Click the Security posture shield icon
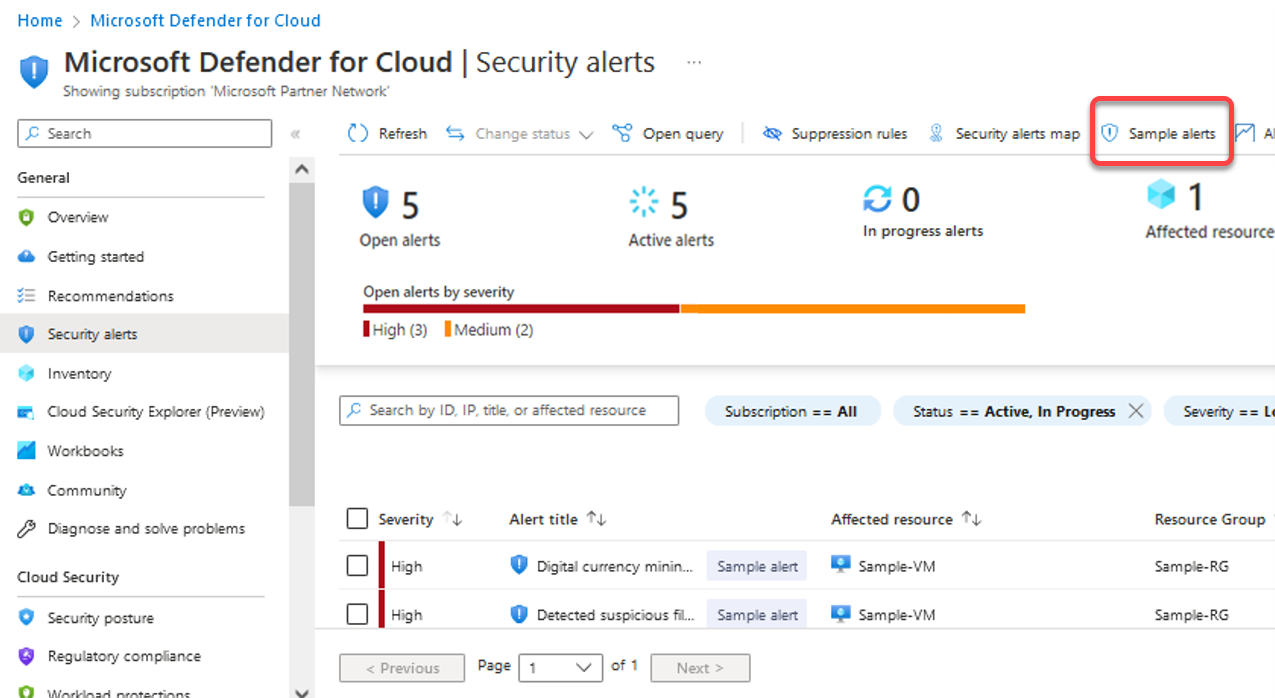Viewport: 1275px width, 698px height. [x=27, y=618]
